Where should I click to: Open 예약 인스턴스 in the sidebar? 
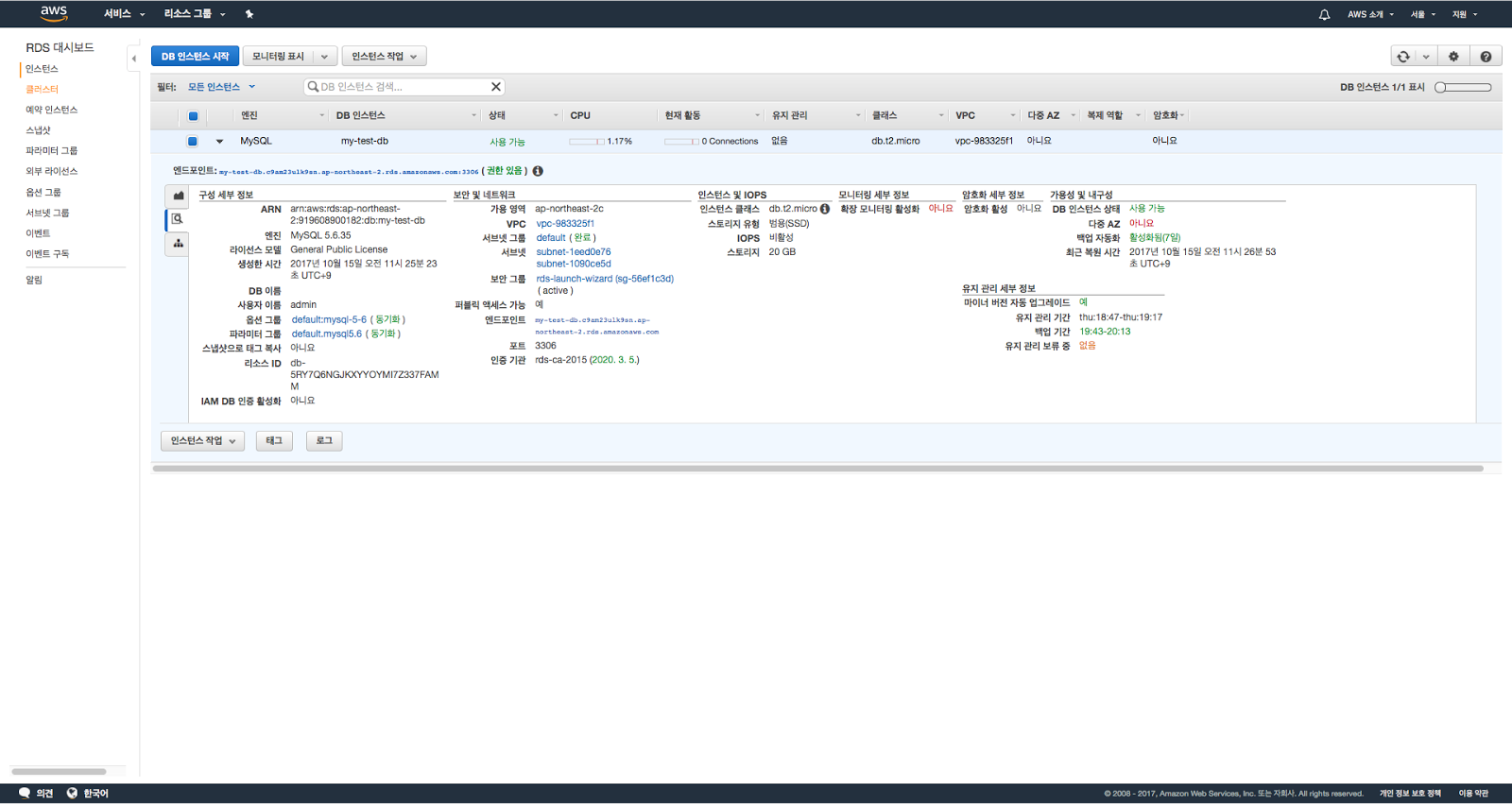click(51, 110)
